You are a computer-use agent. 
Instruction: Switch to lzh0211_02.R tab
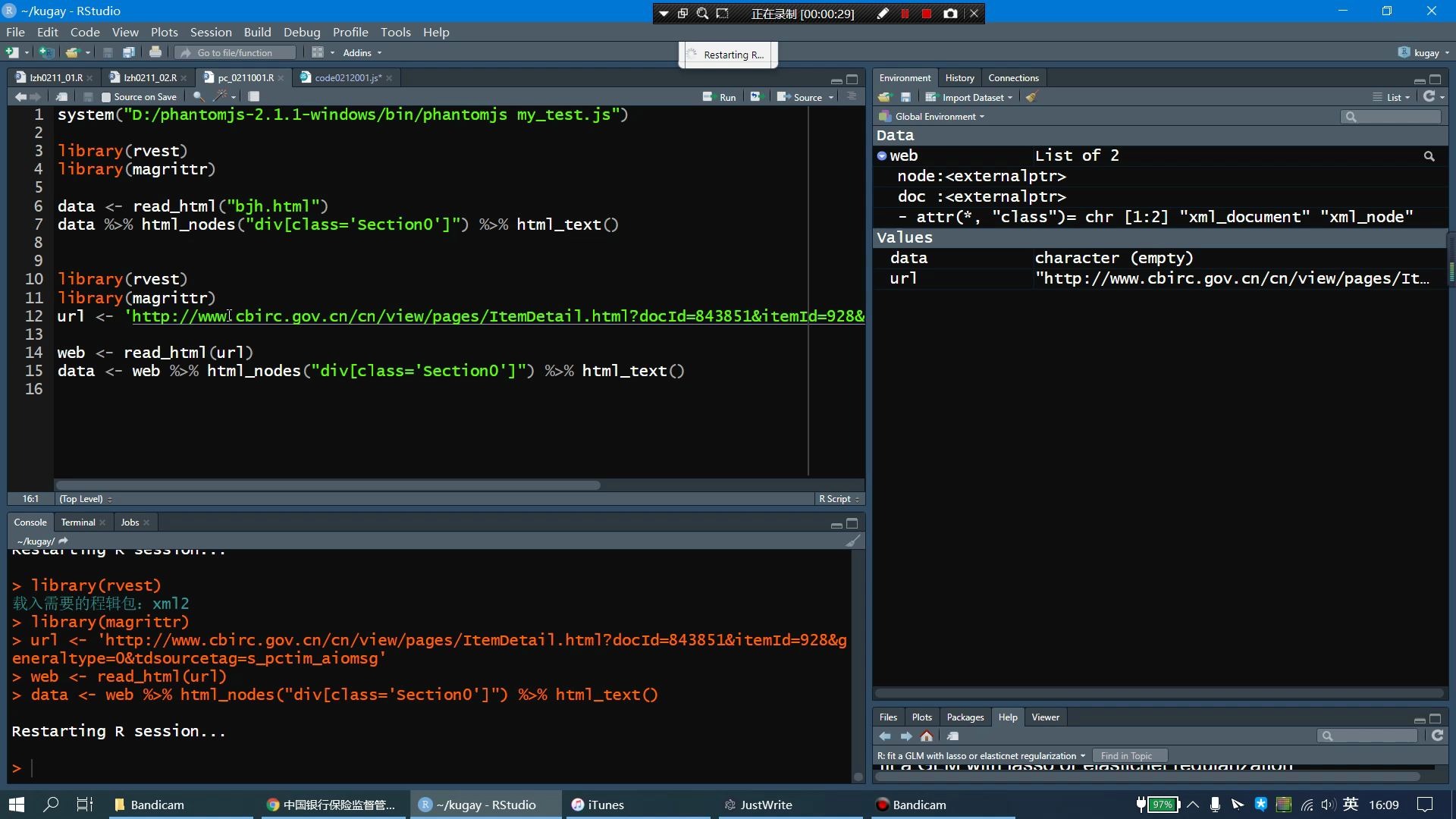tap(149, 77)
